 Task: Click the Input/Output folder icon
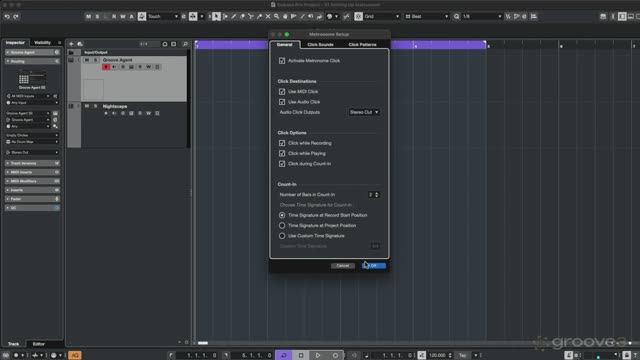(x=71, y=53)
